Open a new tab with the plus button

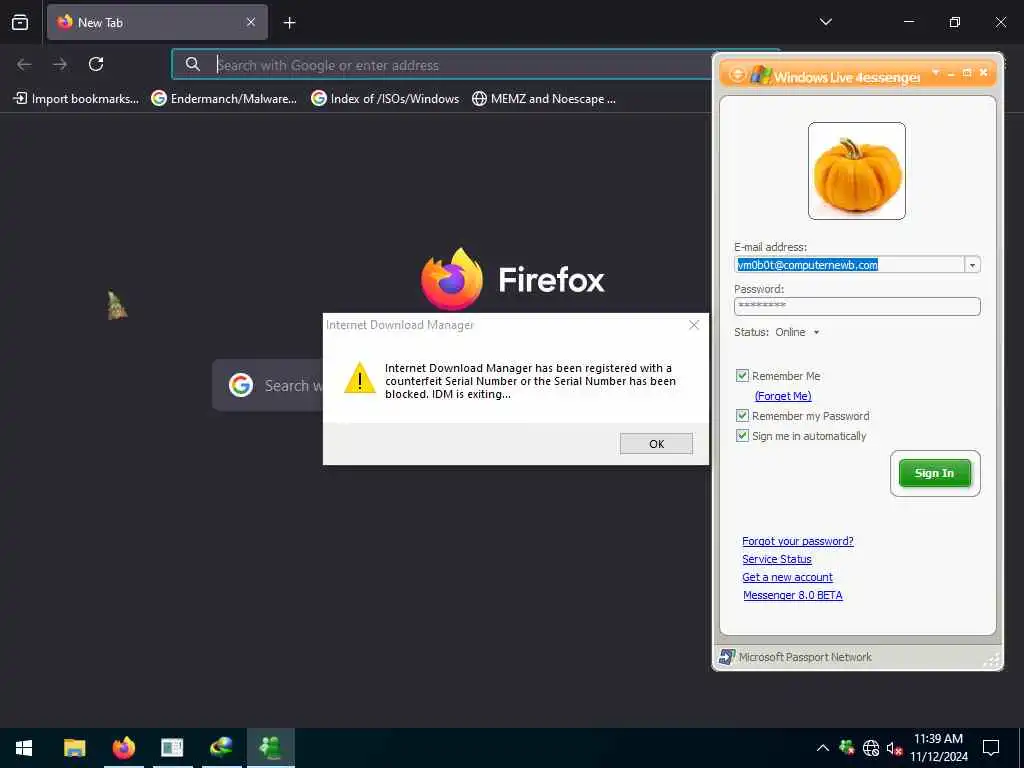(x=289, y=23)
